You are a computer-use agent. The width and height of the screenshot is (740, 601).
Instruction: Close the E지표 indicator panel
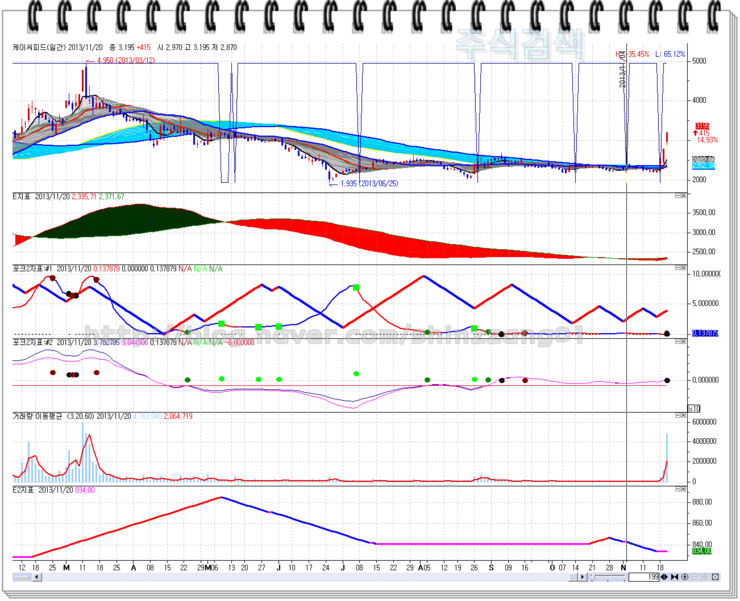(x=683, y=196)
